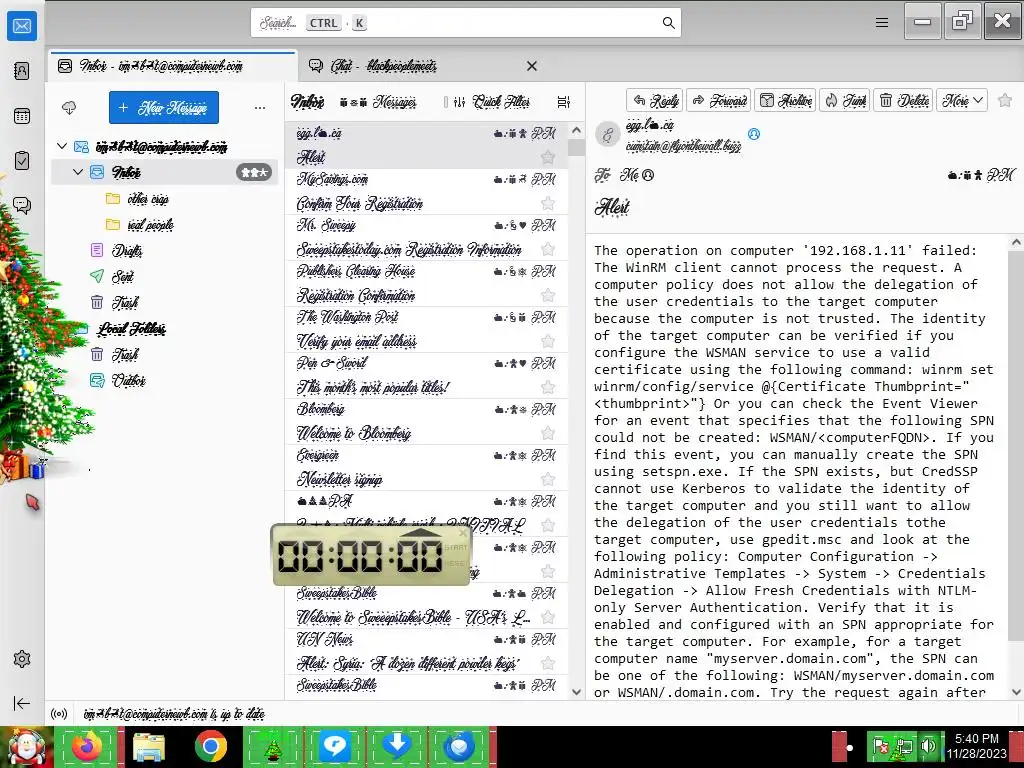The width and height of the screenshot is (1024, 768).
Task: Star the currently open message in header
Action: point(1005,101)
